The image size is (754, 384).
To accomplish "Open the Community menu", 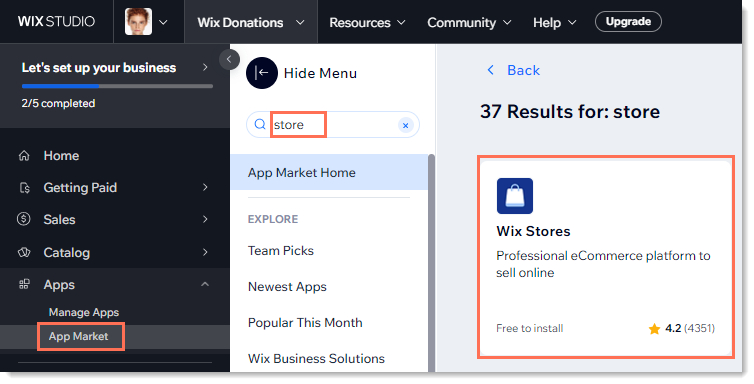I will pos(469,23).
